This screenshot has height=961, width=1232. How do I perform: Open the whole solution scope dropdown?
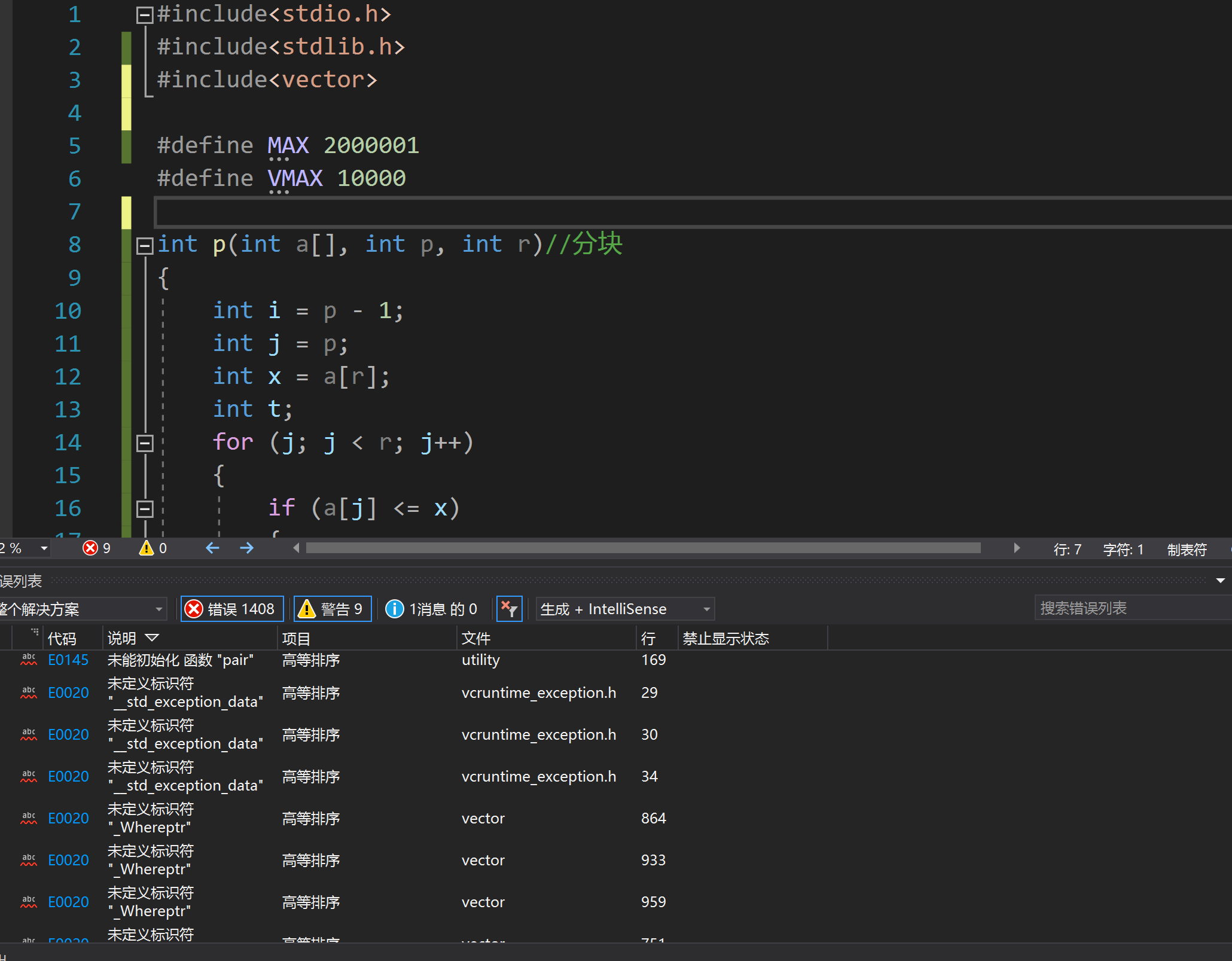click(x=83, y=609)
